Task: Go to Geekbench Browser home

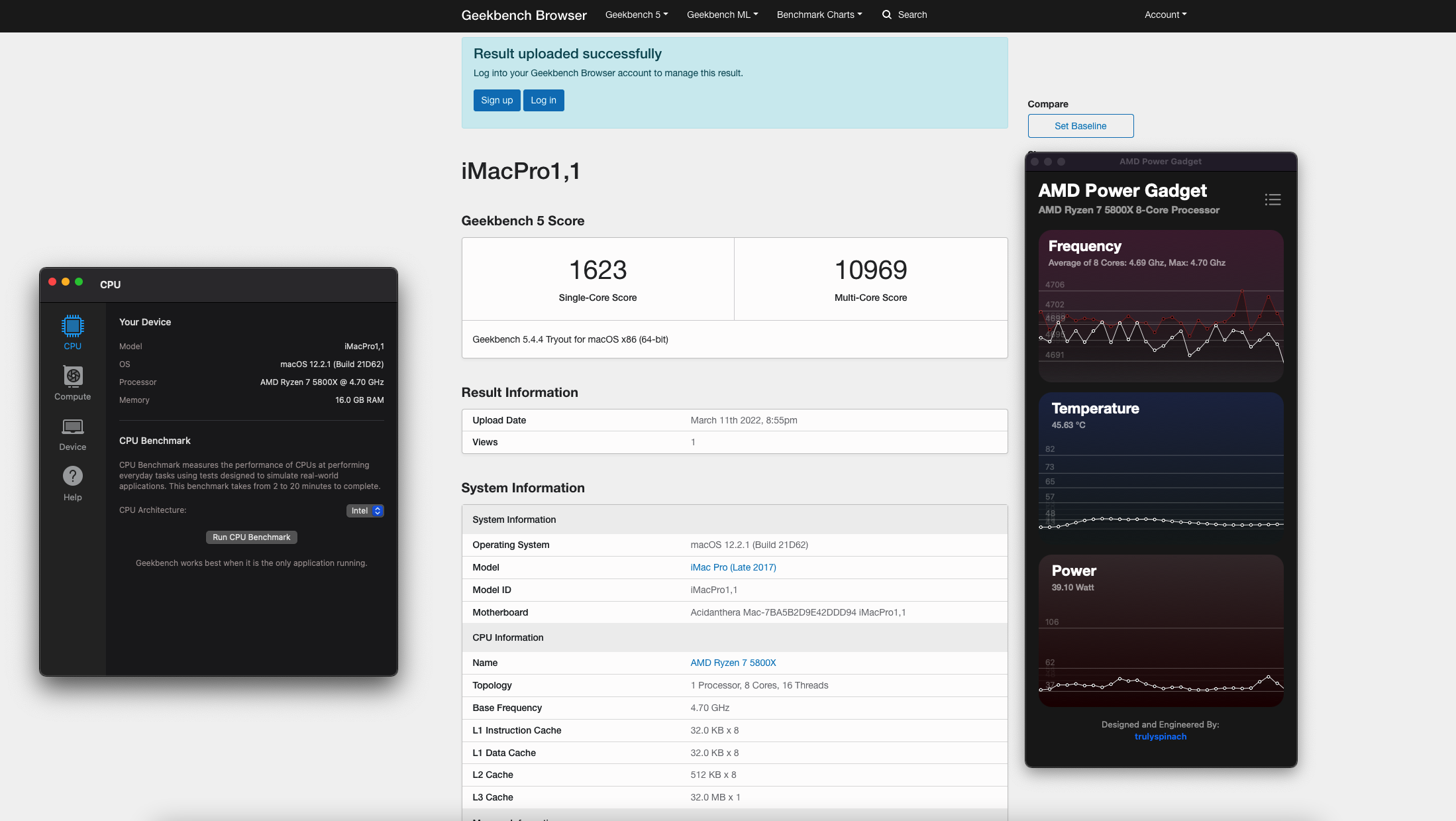Action: point(524,15)
